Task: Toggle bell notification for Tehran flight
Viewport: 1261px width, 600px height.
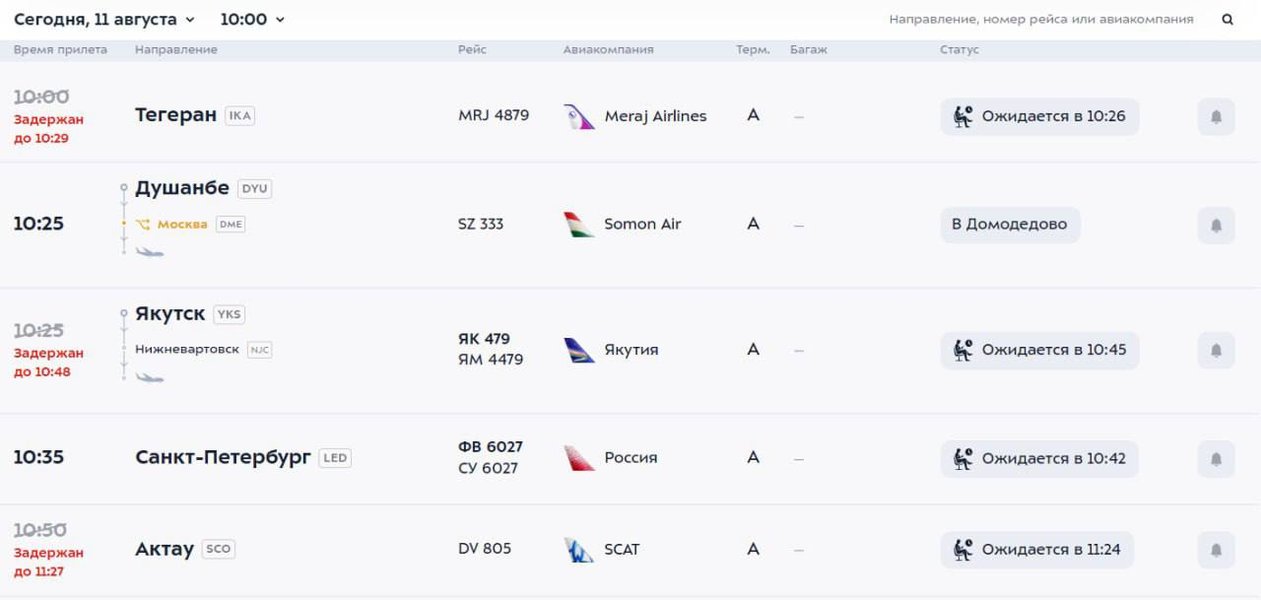Action: point(1216,116)
